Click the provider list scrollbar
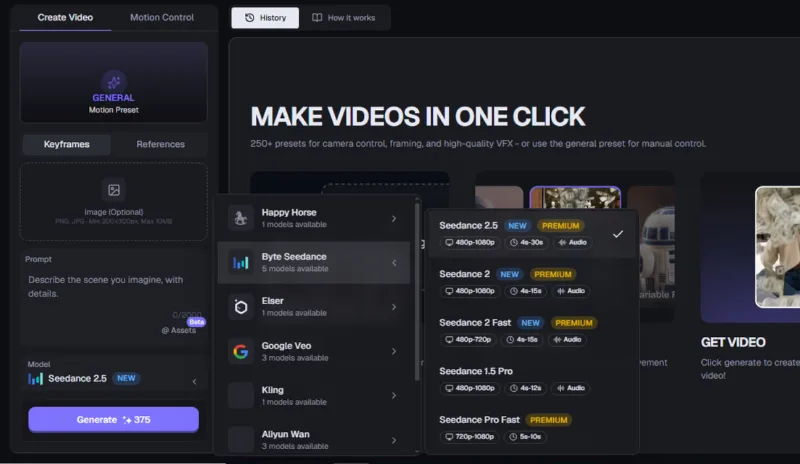Image resolution: width=800 pixels, height=464 pixels. [x=417, y=291]
